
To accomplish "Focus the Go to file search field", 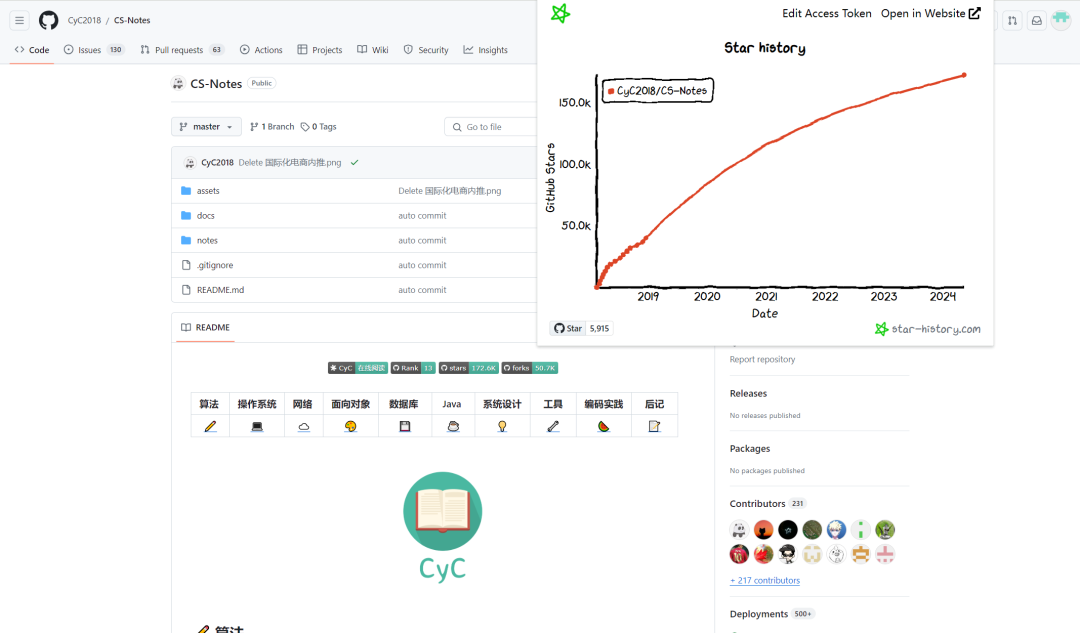I will (x=490, y=127).
